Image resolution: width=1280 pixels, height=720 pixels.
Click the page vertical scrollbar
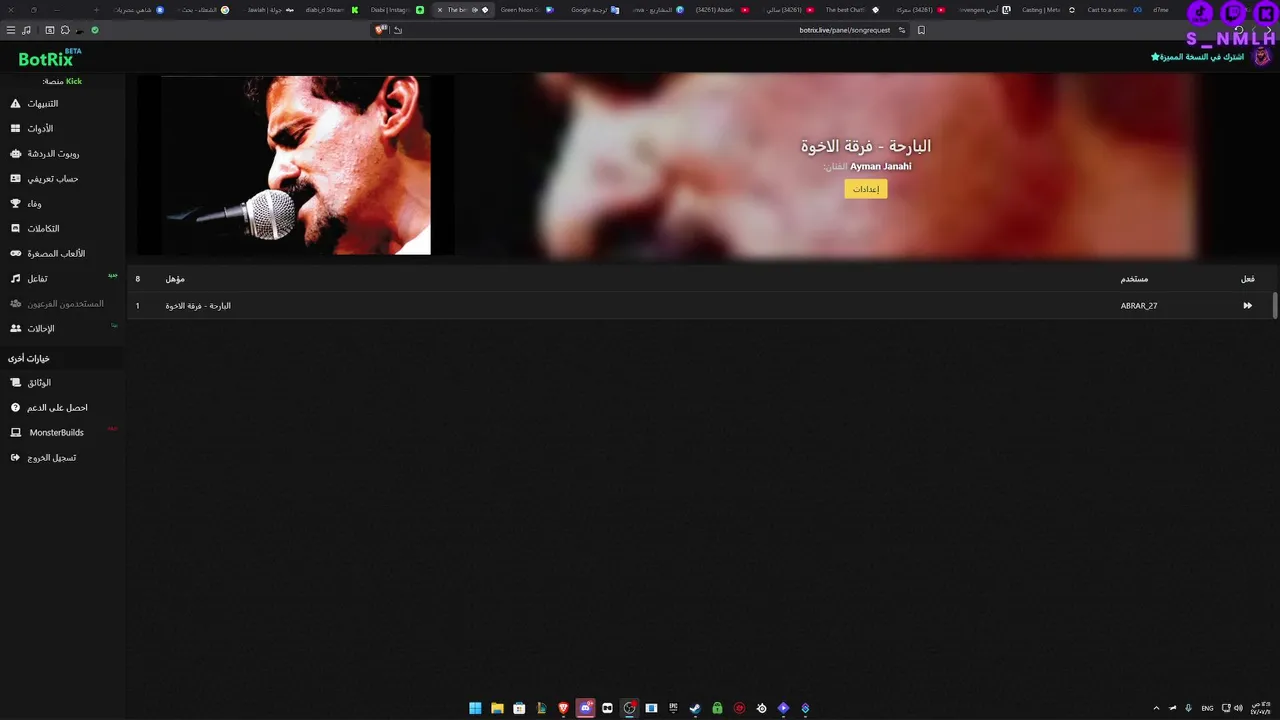[1275, 306]
